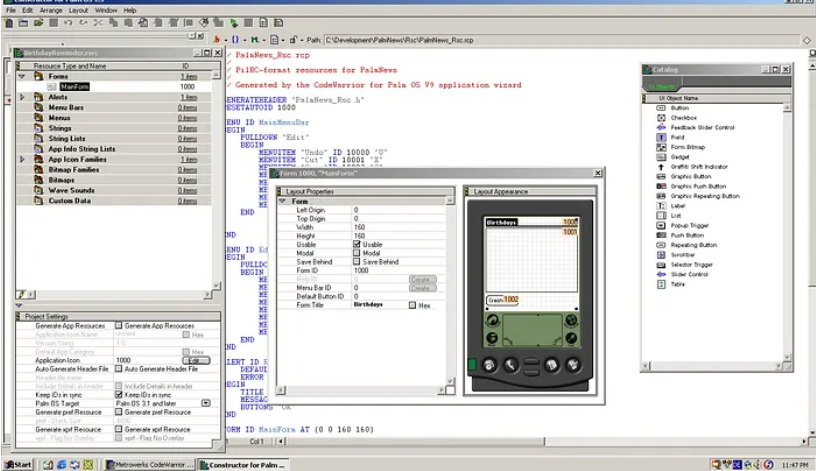Select the Checkbox object in Catalog
Screen dimensions: 816x471
point(686,118)
